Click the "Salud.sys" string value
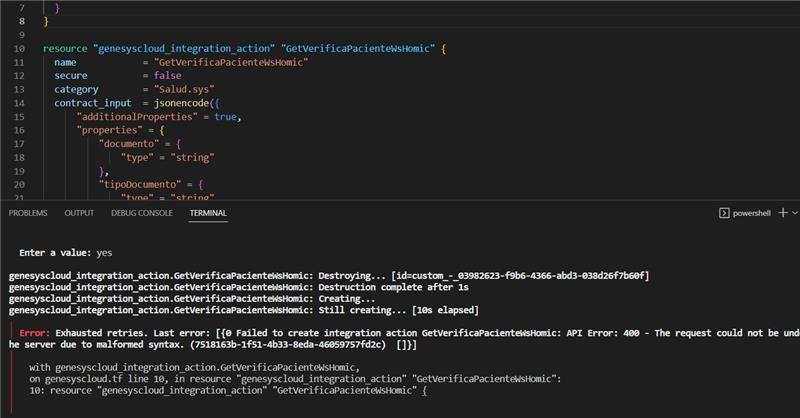 pos(184,89)
